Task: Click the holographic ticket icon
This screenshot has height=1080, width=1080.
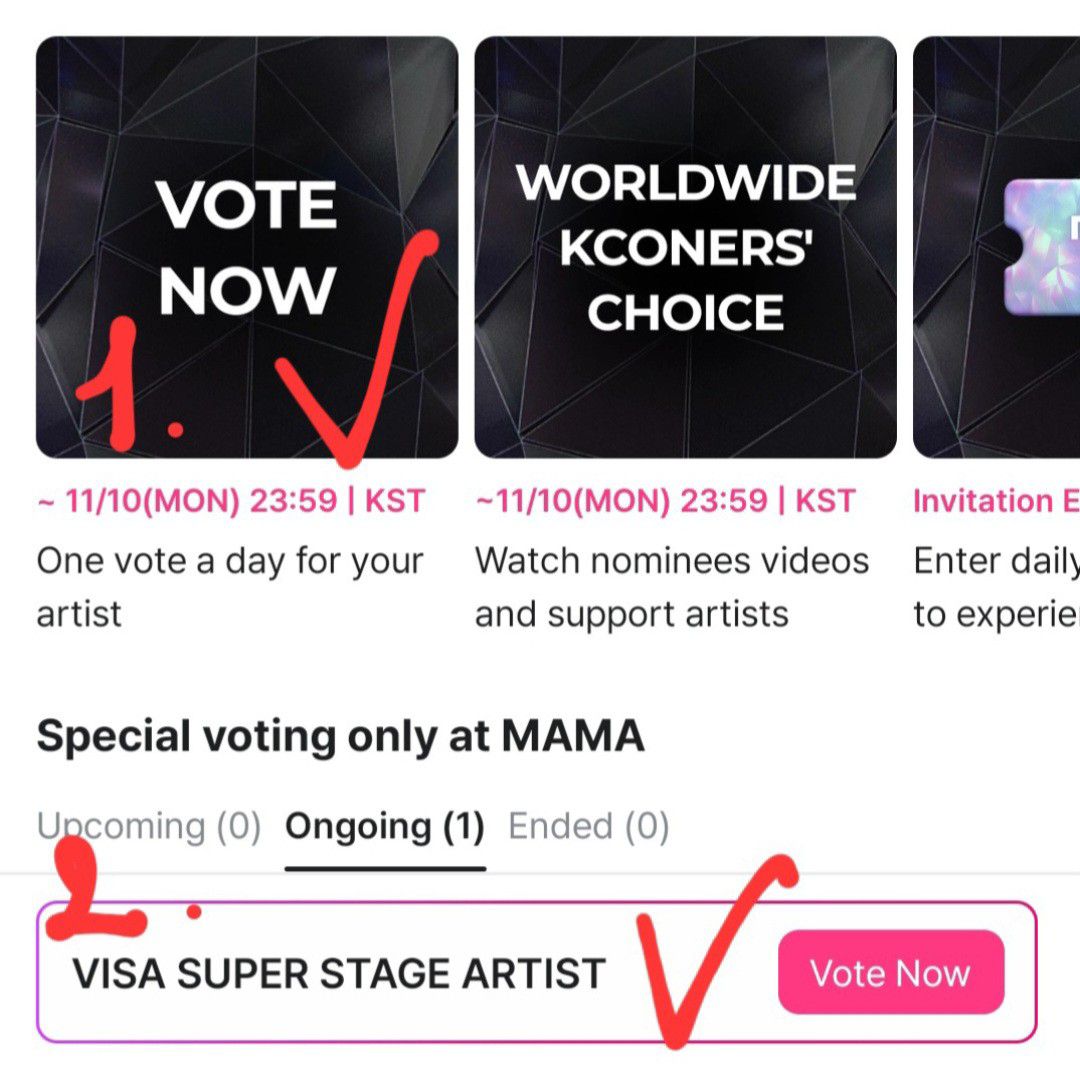Action: point(1042,243)
